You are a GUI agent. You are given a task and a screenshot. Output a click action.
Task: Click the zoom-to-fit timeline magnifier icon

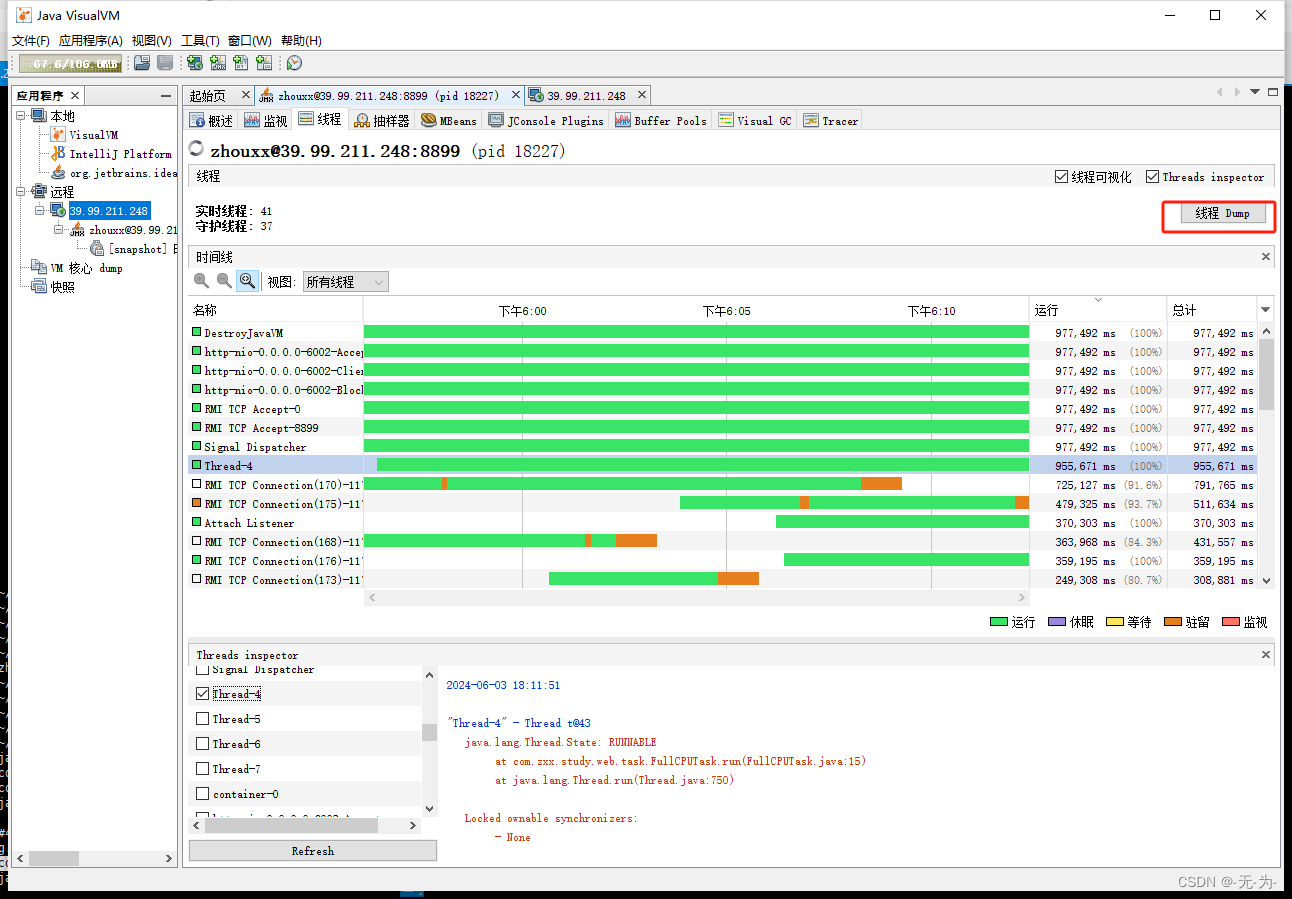click(x=247, y=281)
